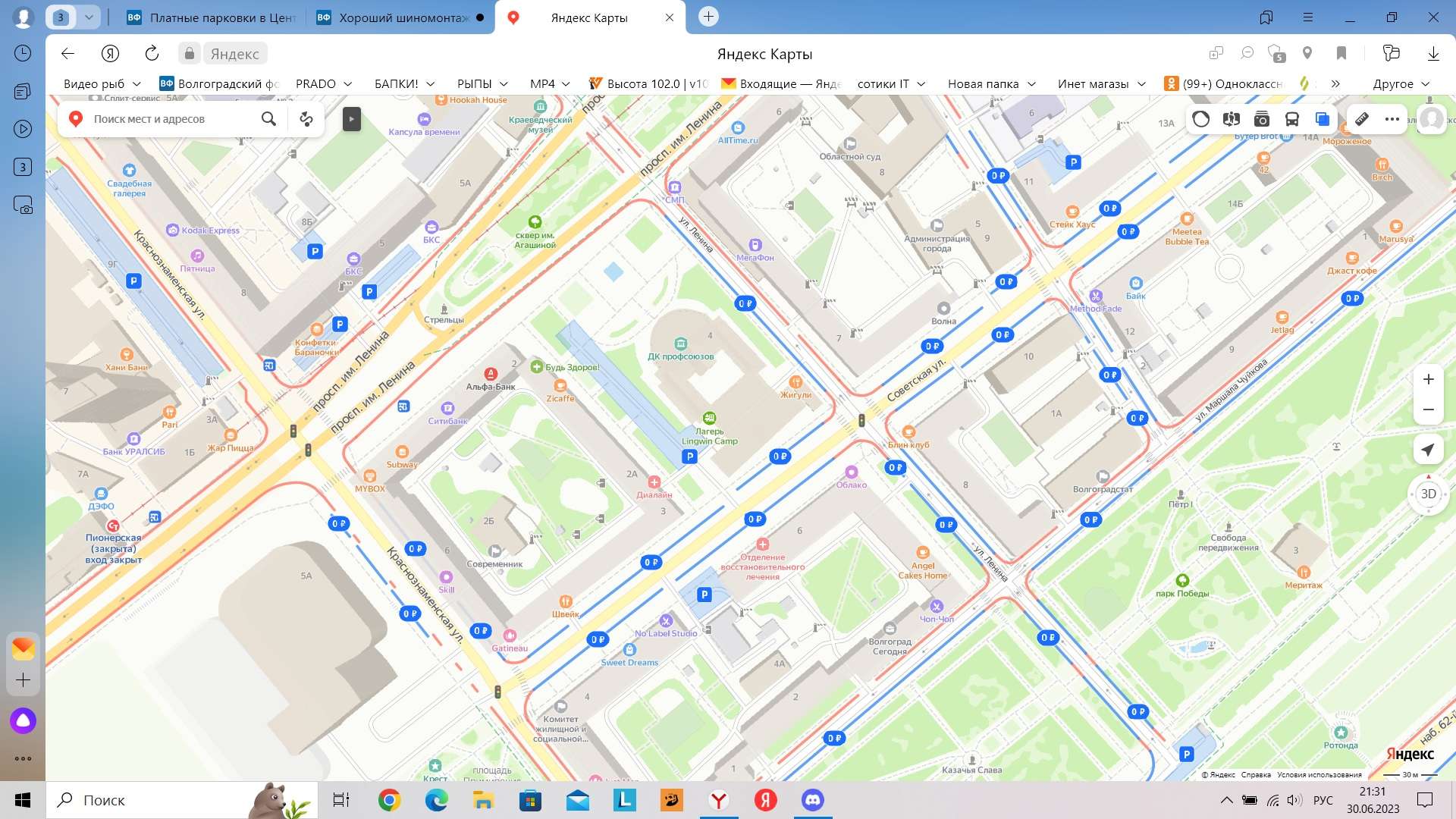Select the ruler measurement tool
The image size is (1456, 819).
click(x=1362, y=119)
